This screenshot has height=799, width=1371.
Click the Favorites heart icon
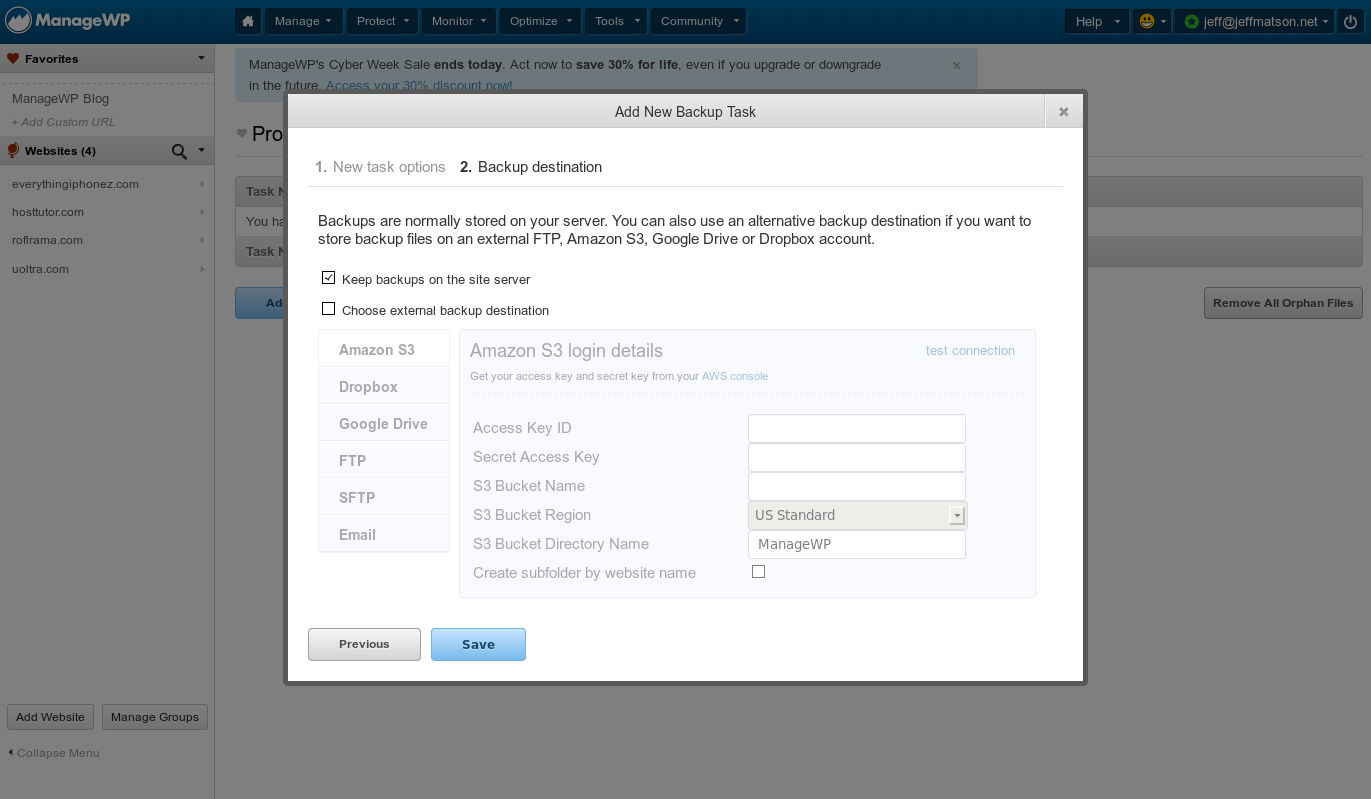pos(13,59)
